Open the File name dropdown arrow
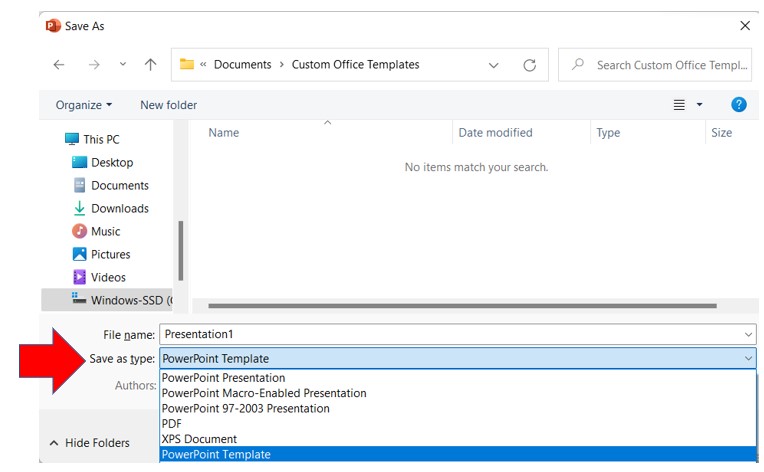The image size is (764, 472). point(748,335)
